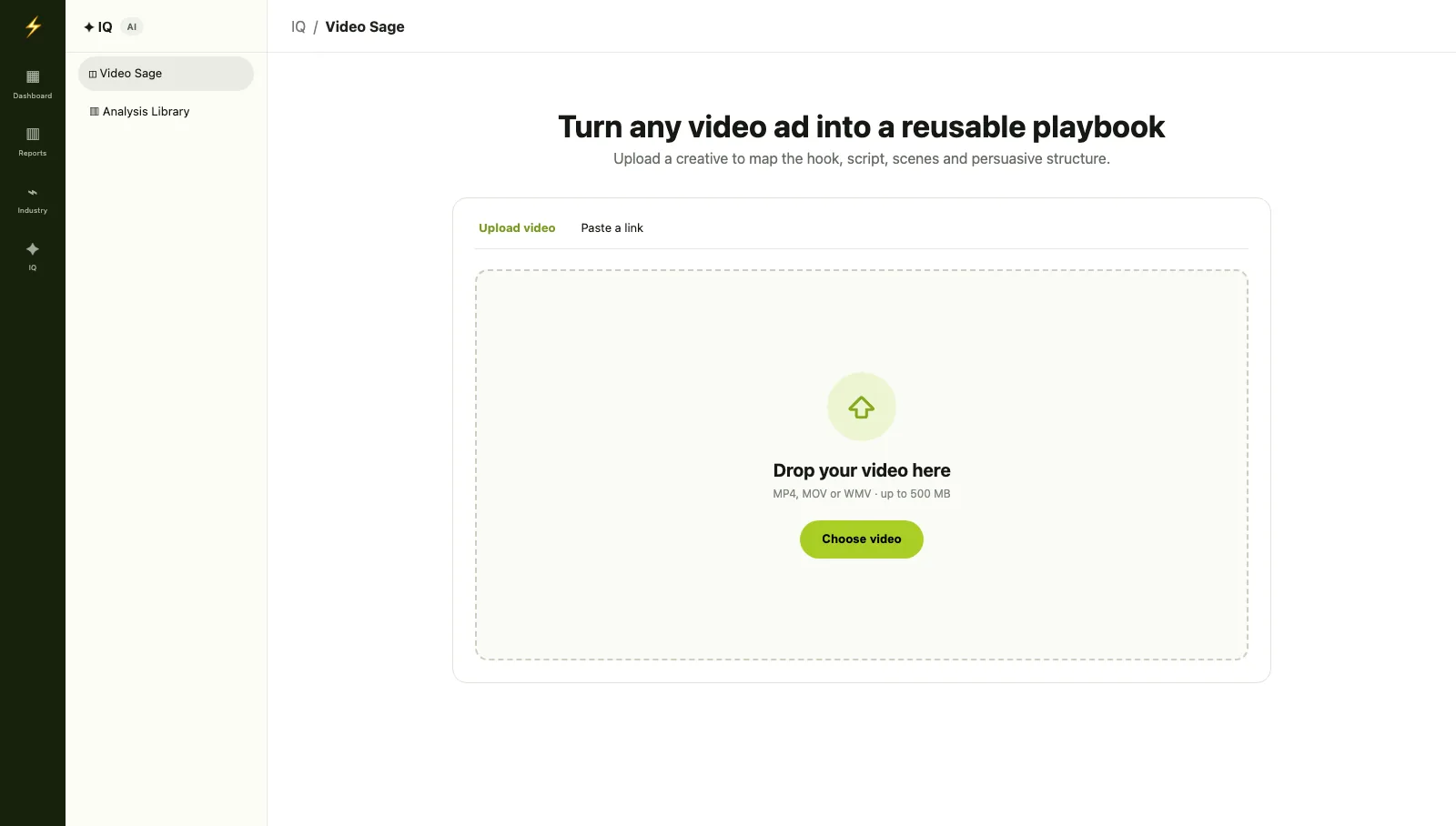This screenshot has height=826, width=1456.
Task: Click the 'Turn any video ad' headline
Action: click(862, 126)
